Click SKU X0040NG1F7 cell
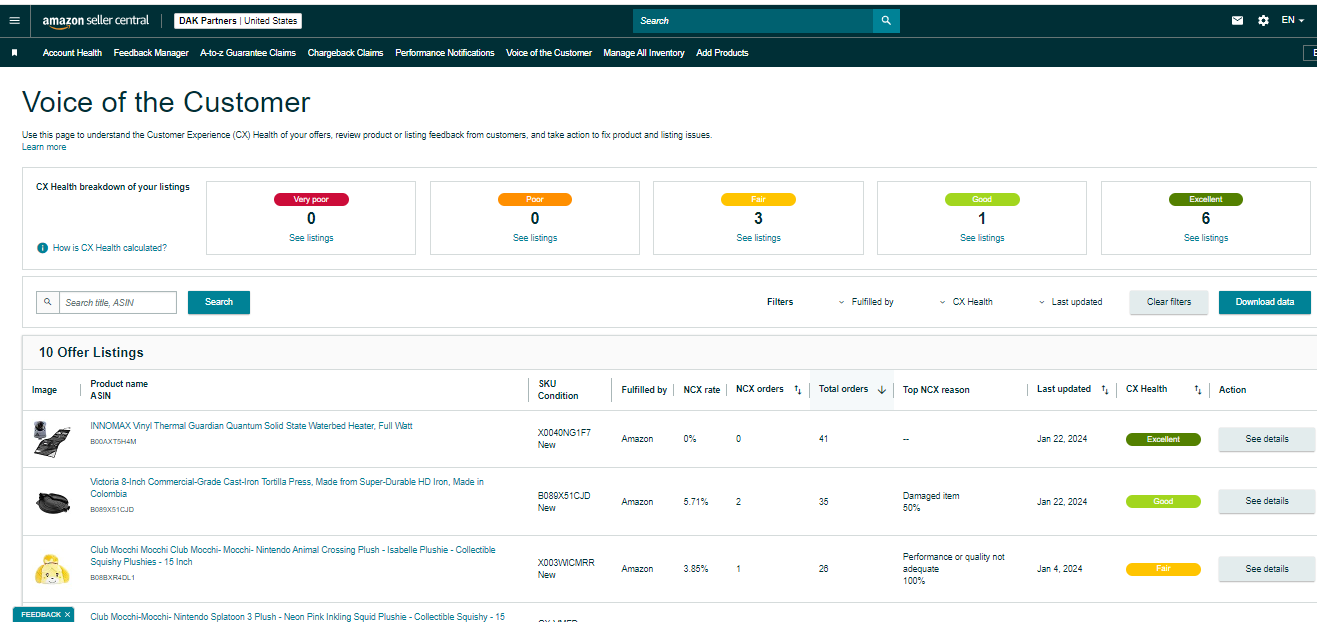The image size is (1317, 622). pos(564,433)
